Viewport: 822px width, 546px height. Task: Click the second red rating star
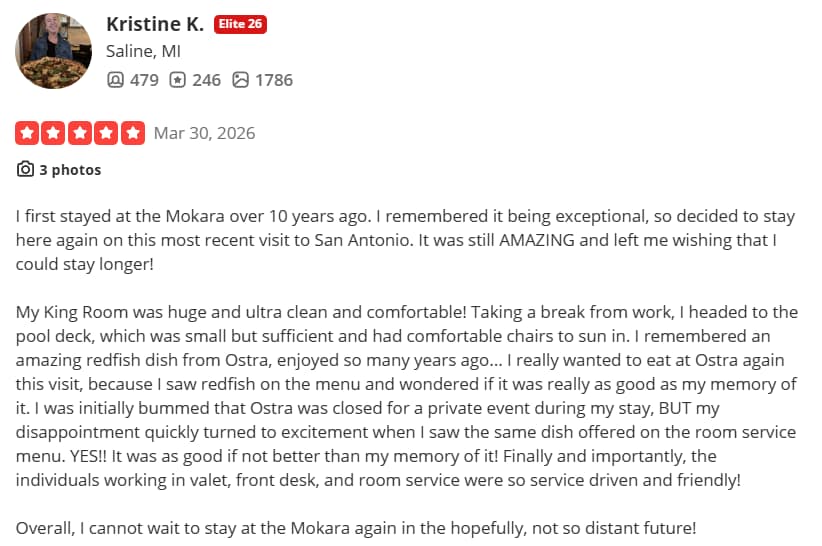coord(53,133)
